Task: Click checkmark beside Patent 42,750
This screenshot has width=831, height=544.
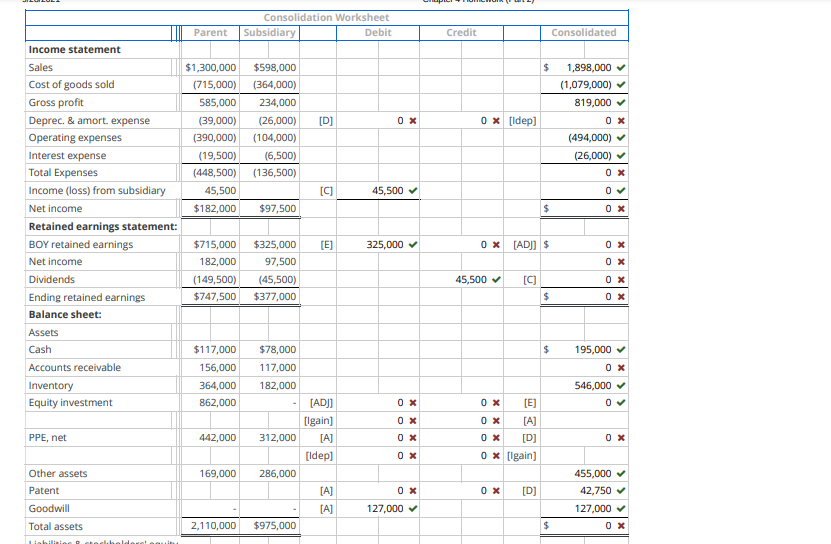Action: (621, 490)
